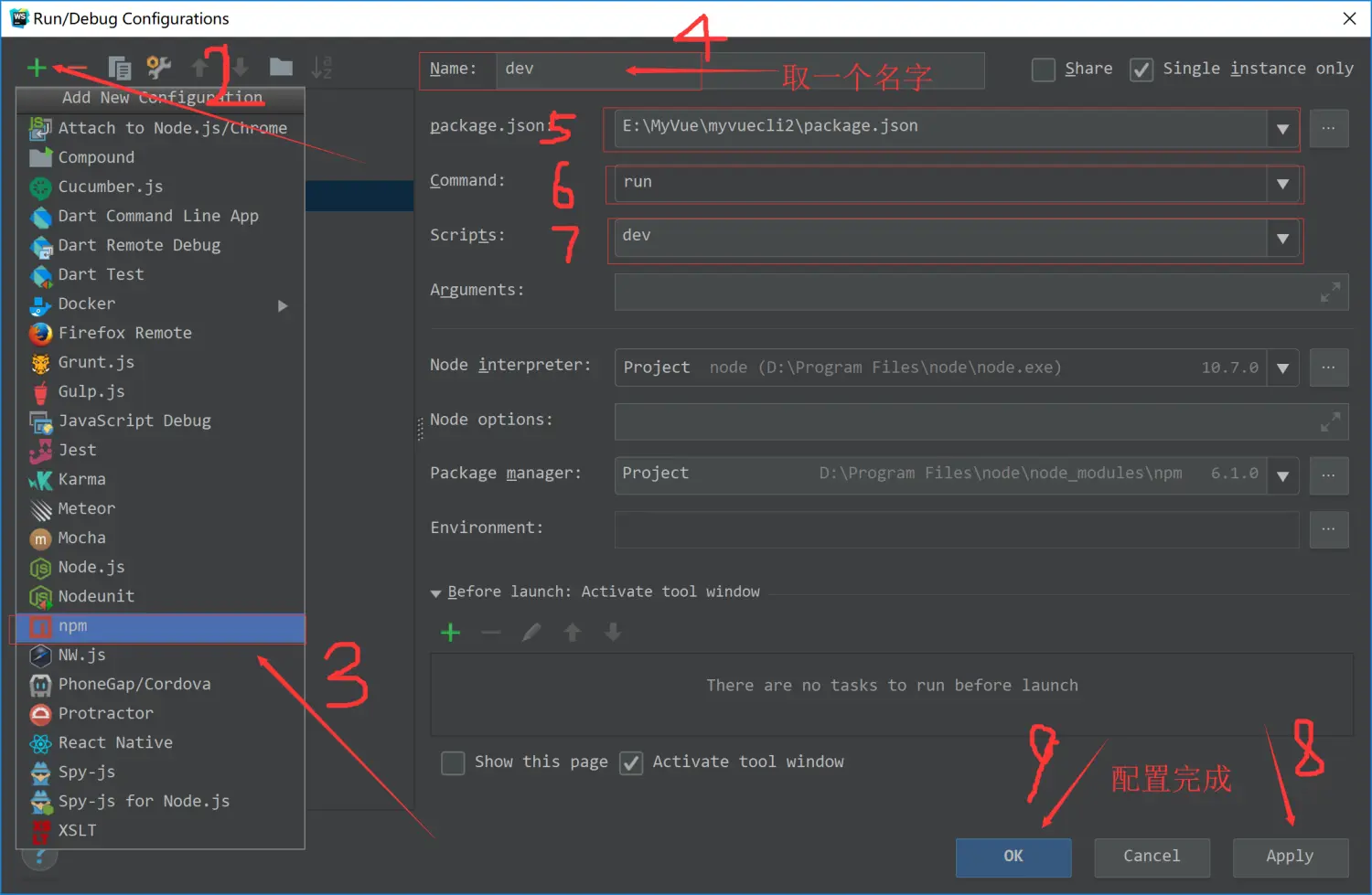Click the Karma icon in list

(x=40, y=480)
